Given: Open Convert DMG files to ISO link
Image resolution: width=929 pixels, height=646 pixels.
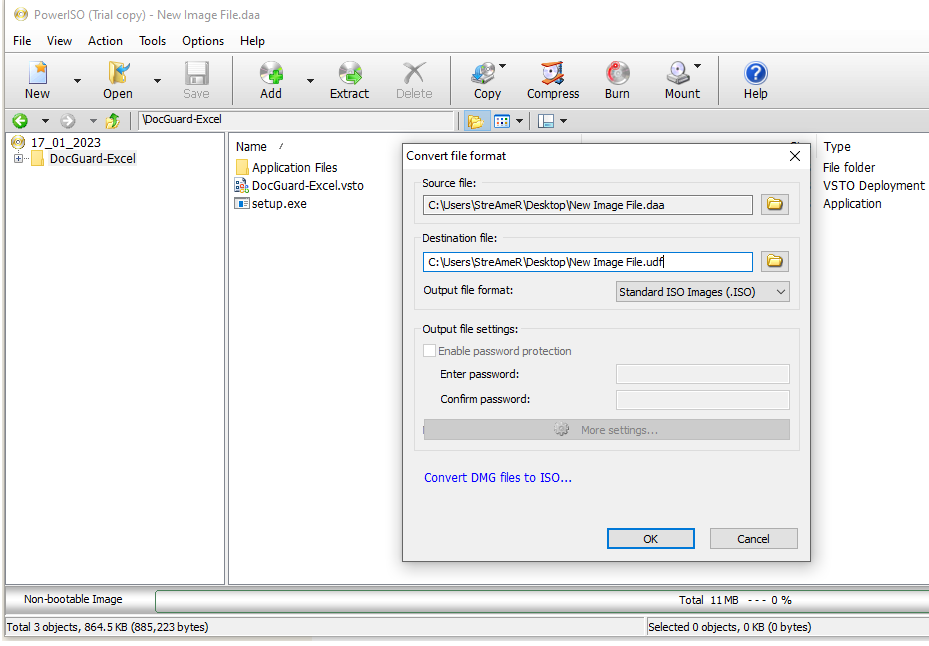Looking at the screenshot, I should tap(498, 478).
